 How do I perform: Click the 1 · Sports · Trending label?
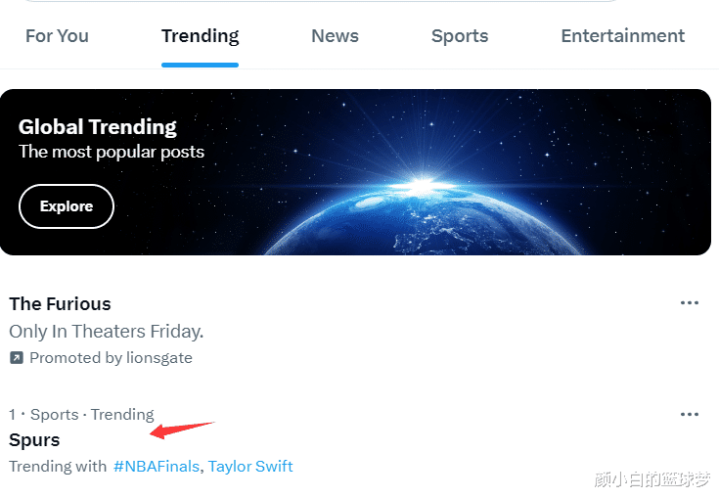(82, 415)
